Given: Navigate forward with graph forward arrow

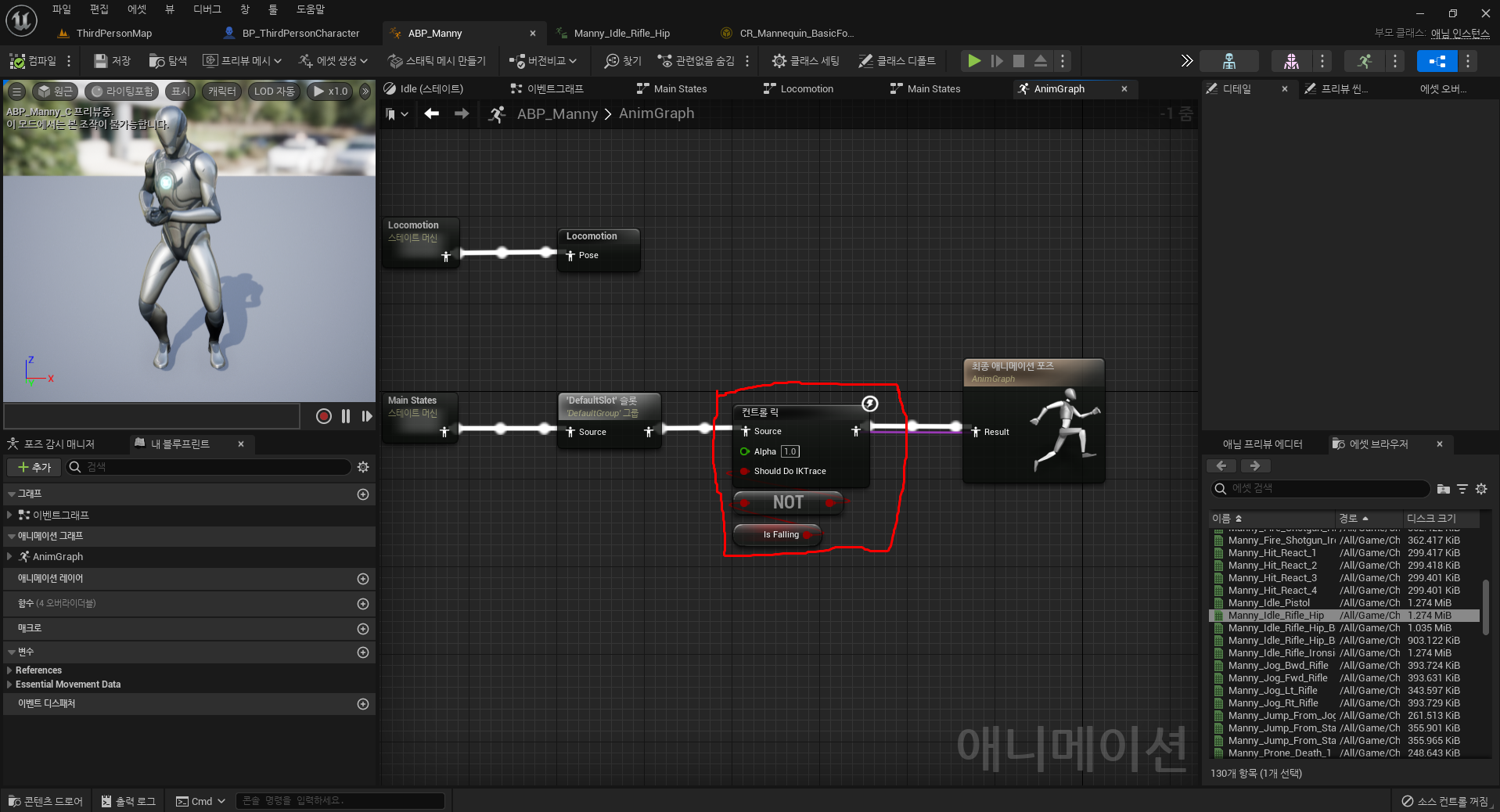Looking at the screenshot, I should (x=462, y=114).
